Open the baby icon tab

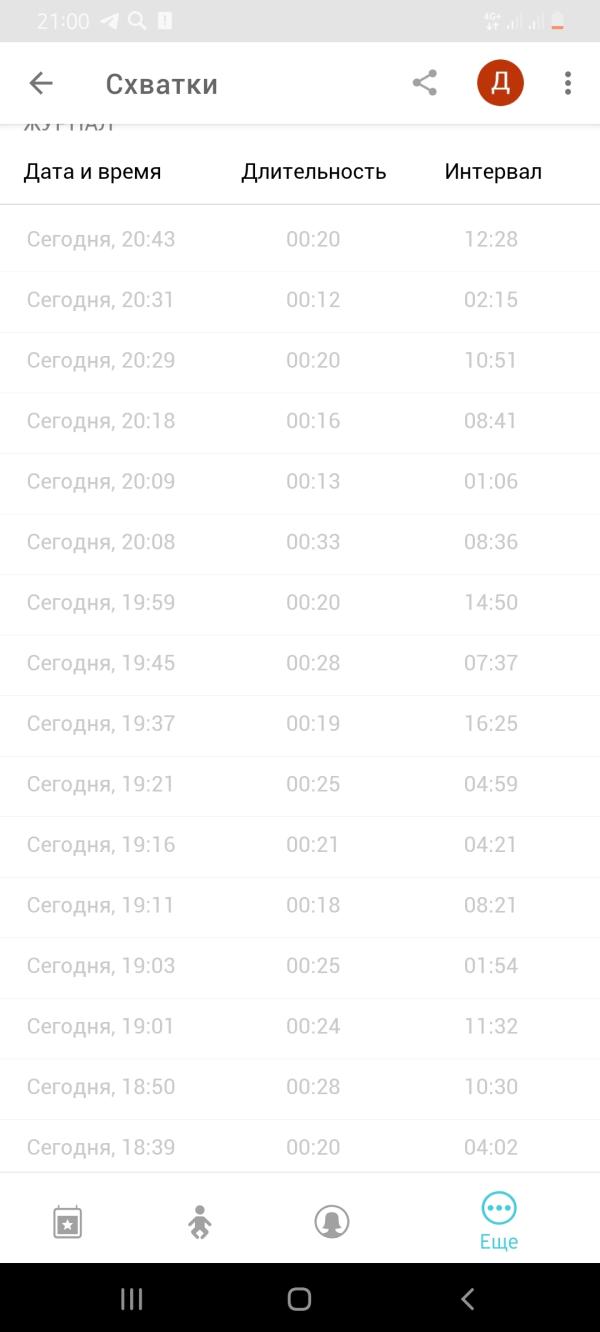[x=200, y=1222]
